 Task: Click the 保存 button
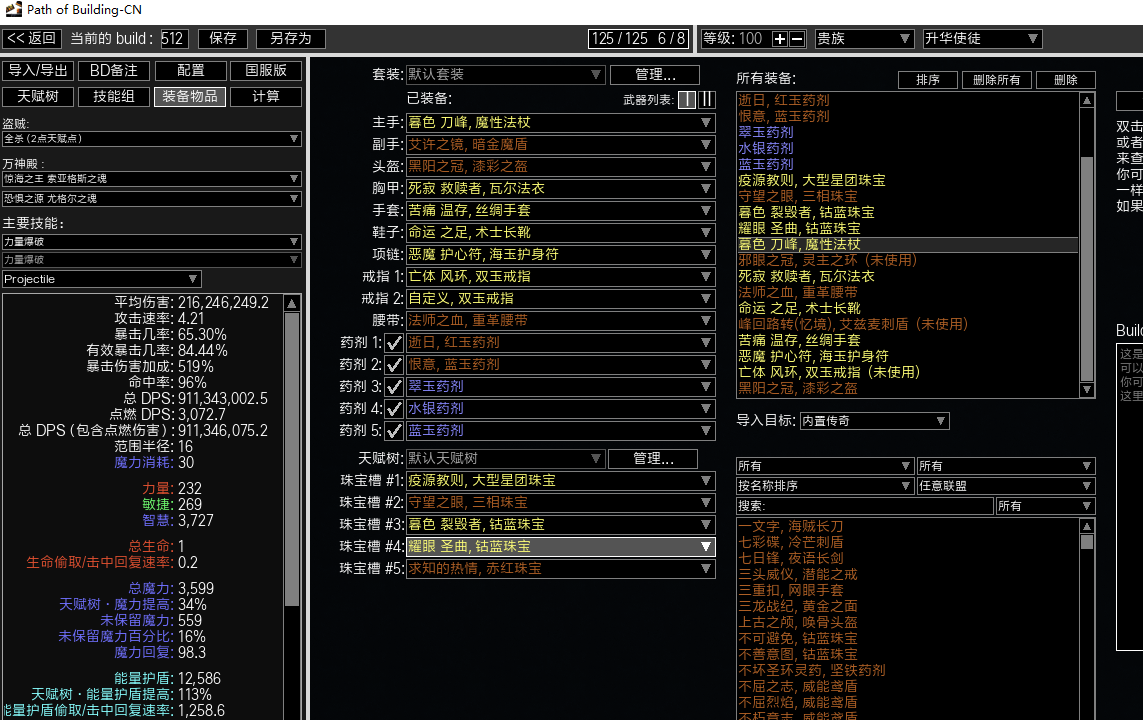pyautogui.click(x=222, y=39)
